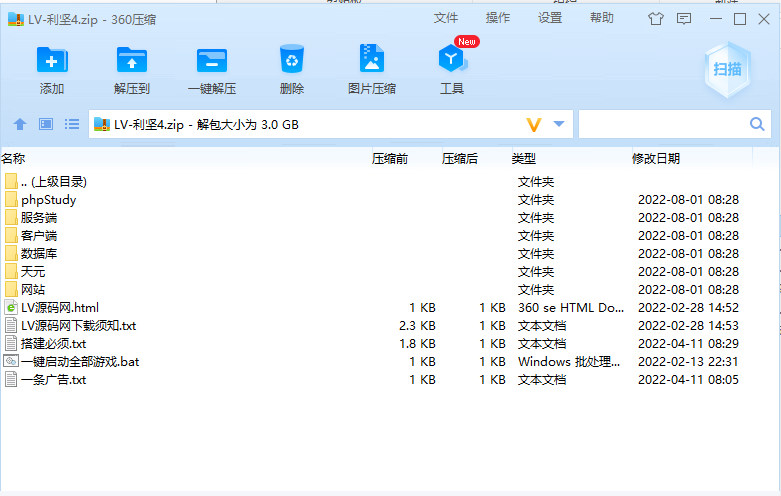Image resolution: width=781 pixels, height=496 pixels.
Task: Click the archive icon in the path bar
Action: (102, 124)
